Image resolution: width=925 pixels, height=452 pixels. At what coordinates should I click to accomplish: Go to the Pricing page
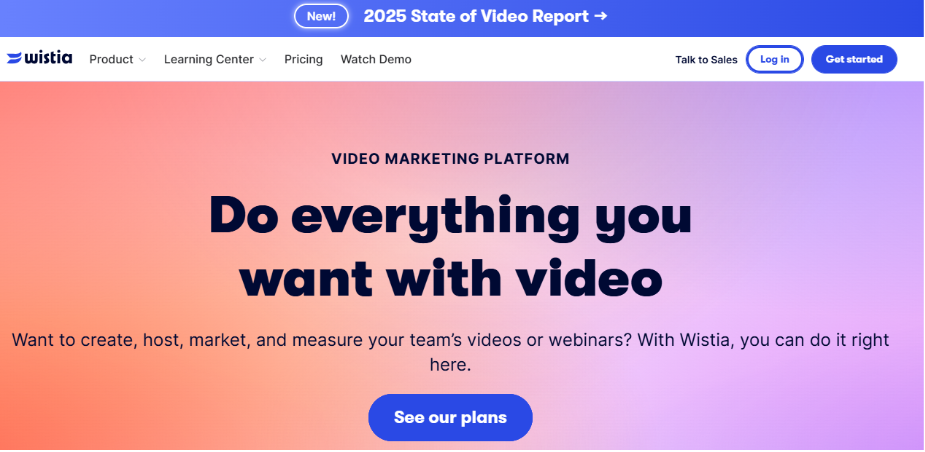tap(303, 60)
